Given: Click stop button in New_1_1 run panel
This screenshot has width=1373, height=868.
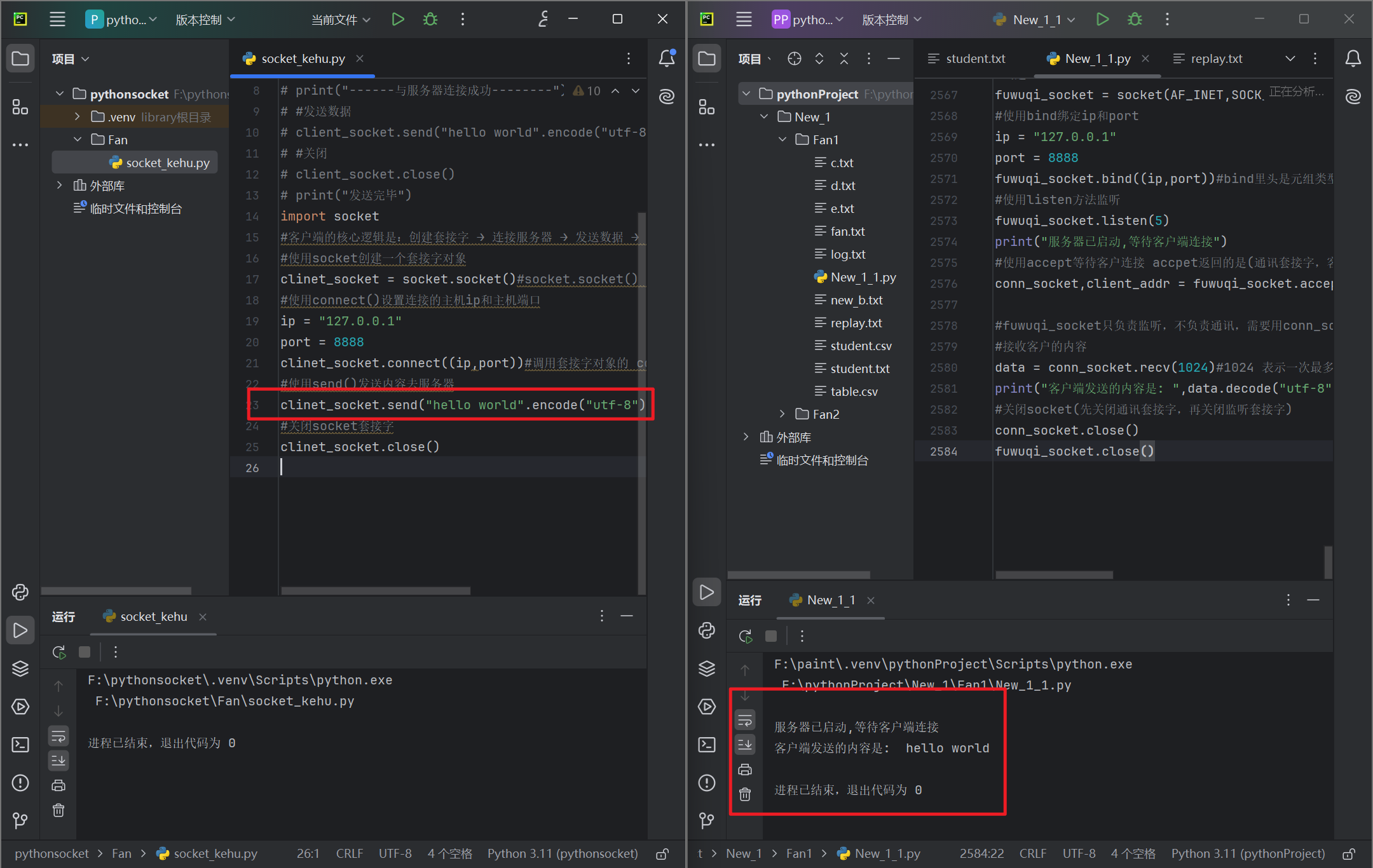Looking at the screenshot, I should pos(771,636).
